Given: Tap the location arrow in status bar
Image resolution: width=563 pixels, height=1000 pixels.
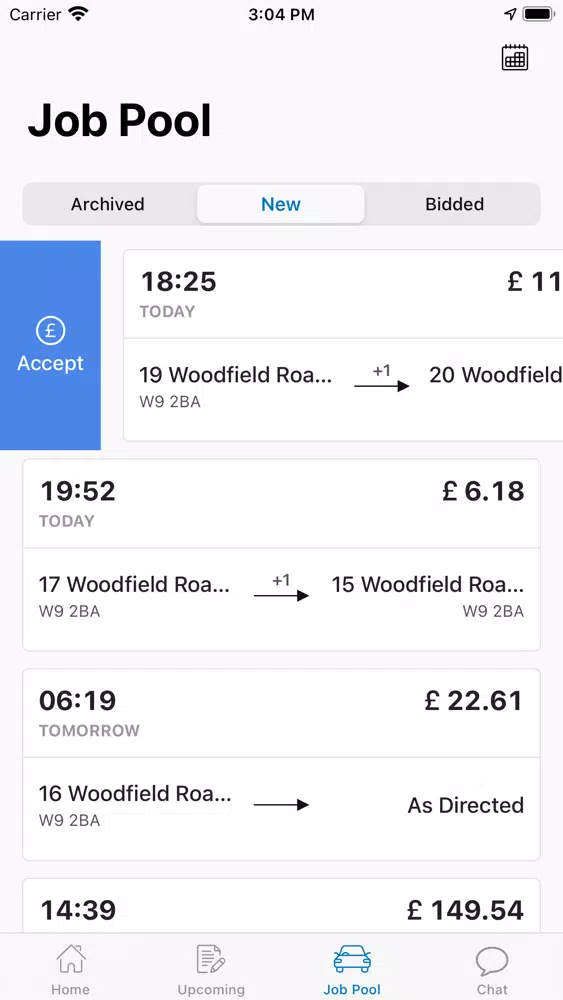Looking at the screenshot, I should [510, 14].
